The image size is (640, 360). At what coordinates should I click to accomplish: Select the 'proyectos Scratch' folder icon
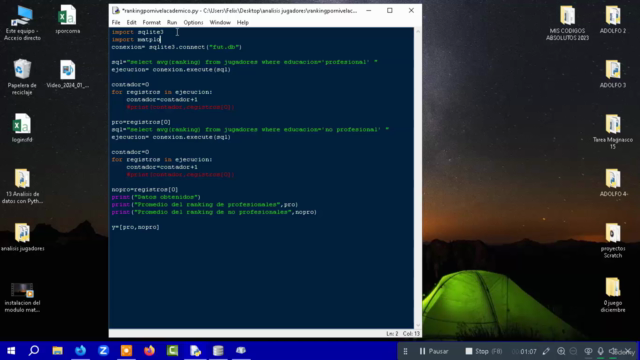(613, 240)
